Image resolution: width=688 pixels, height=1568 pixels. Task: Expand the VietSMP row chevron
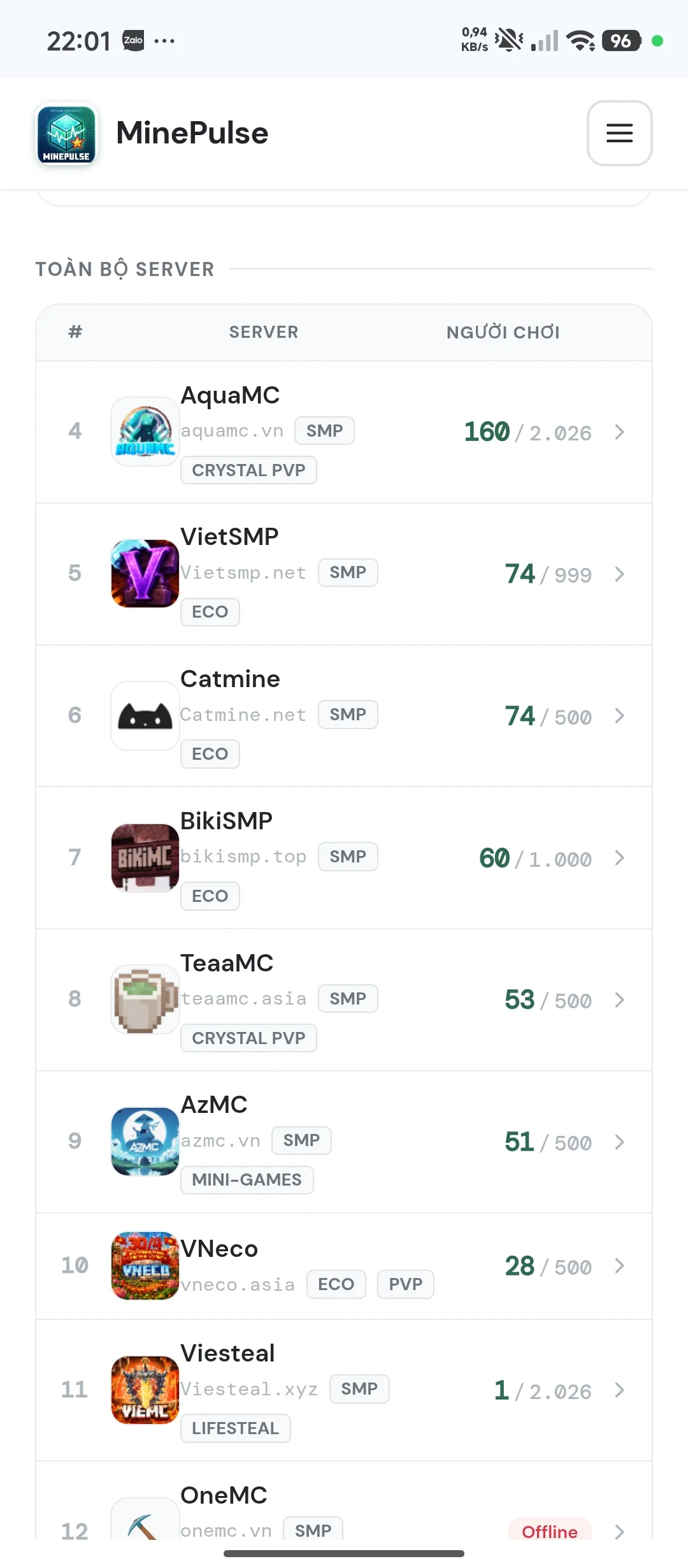[619, 574]
